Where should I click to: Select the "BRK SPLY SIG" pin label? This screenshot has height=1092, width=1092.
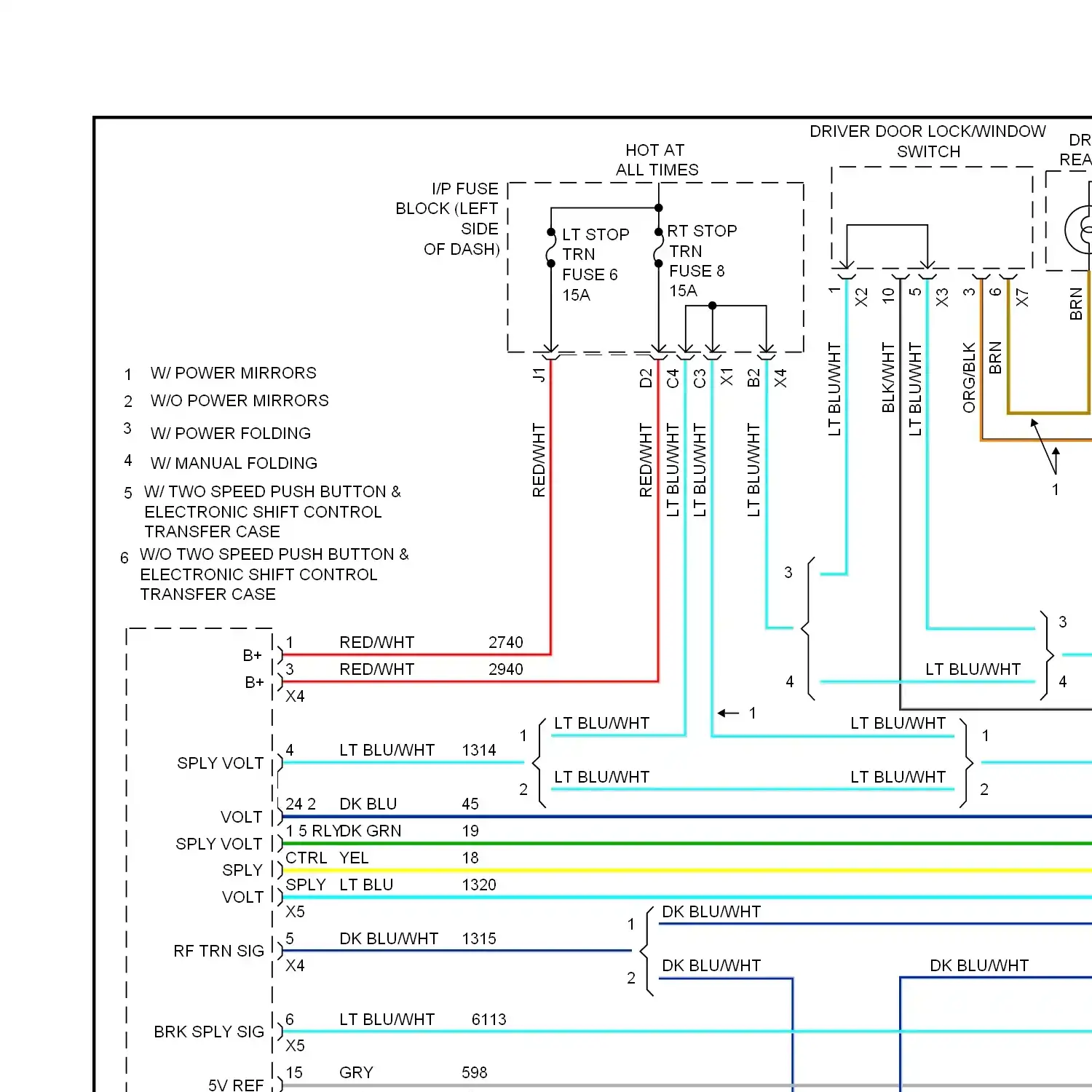(x=209, y=1032)
